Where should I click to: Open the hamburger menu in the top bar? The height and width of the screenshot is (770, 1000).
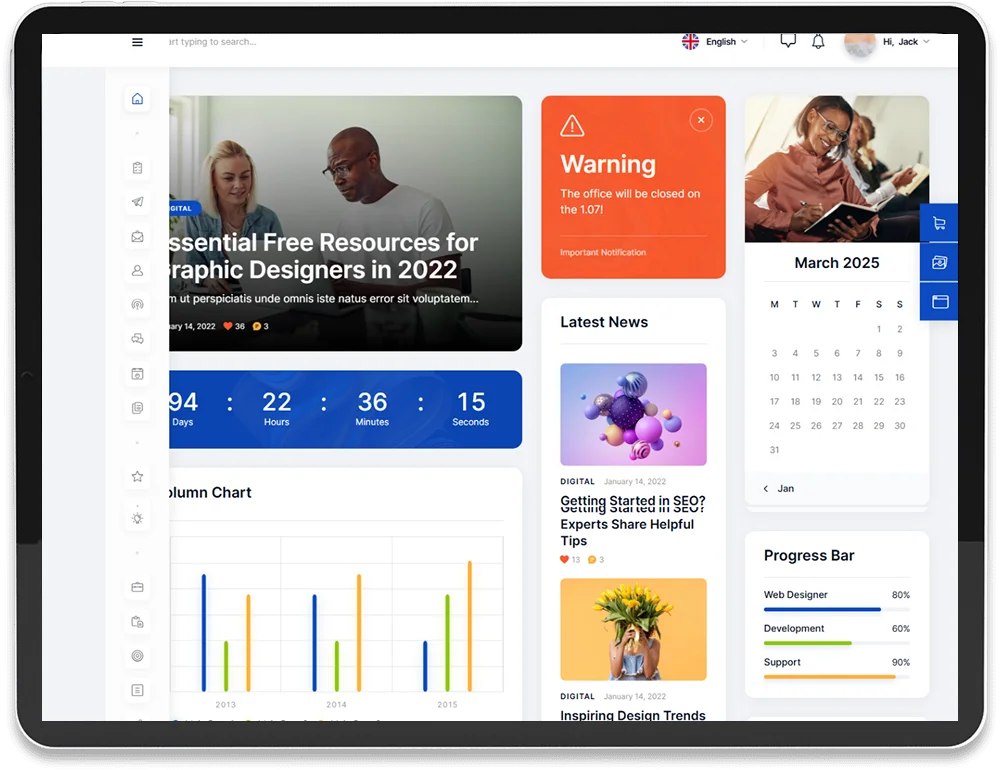[x=137, y=42]
